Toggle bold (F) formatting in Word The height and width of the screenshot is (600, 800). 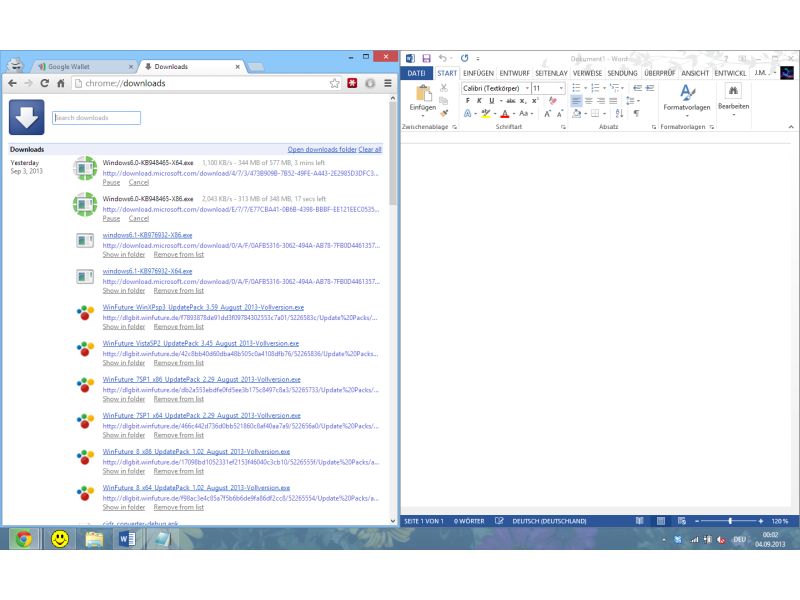click(x=467, y=101)
